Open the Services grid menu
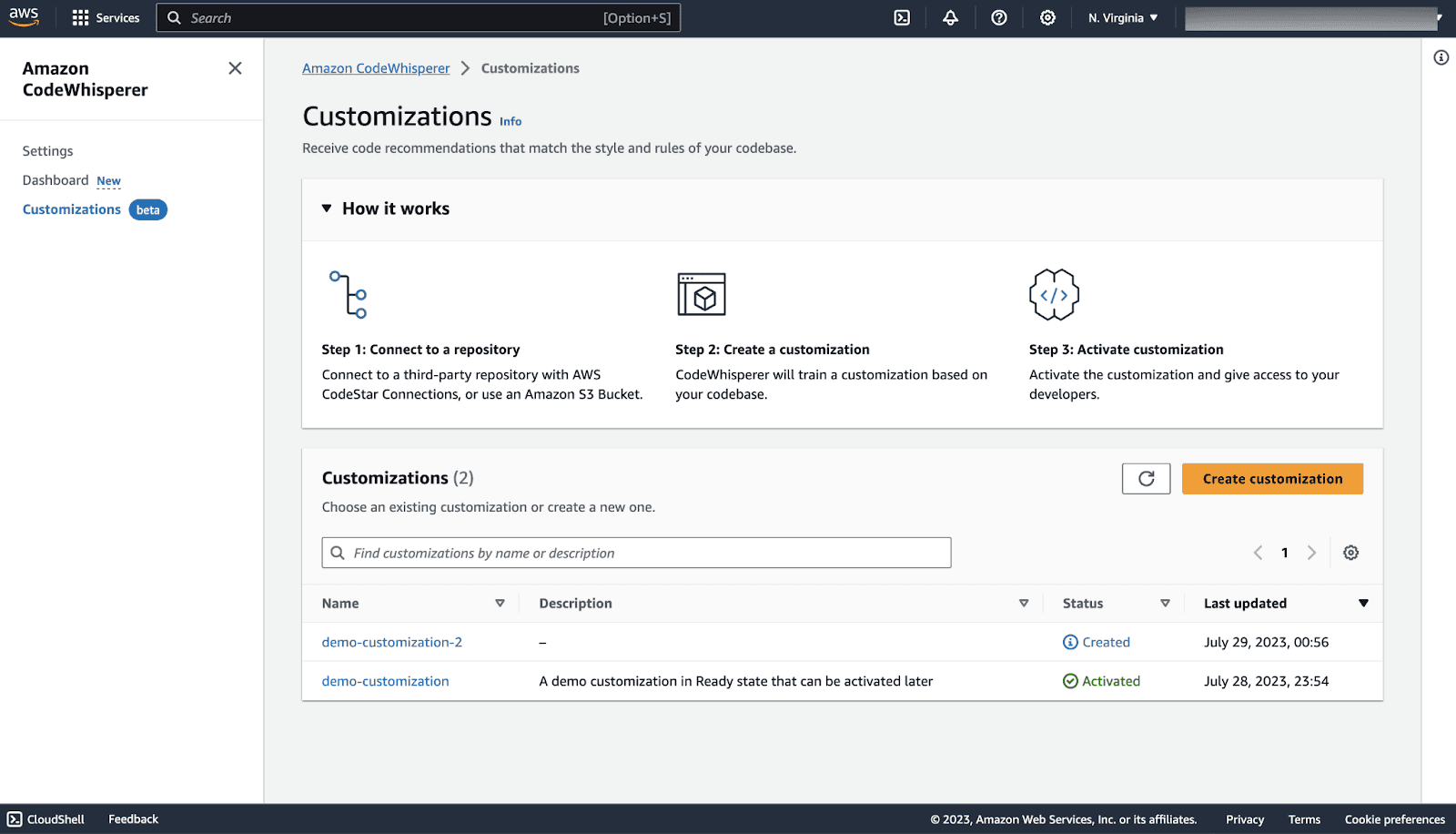Viewport: 1456px width, 834px height. 106,18
